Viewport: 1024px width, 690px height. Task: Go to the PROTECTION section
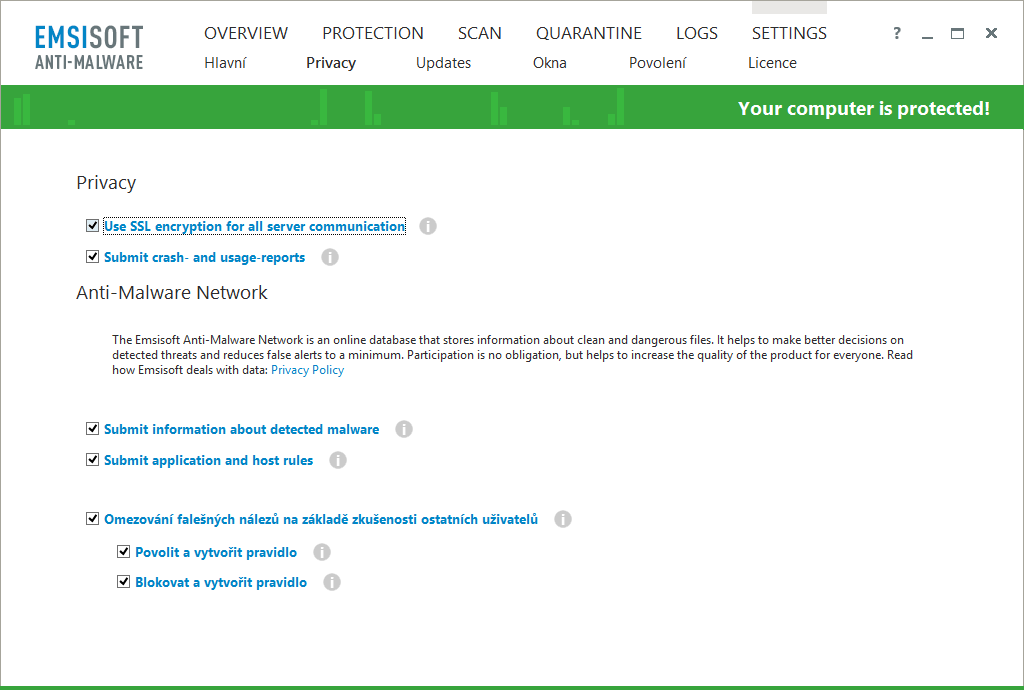pos(373,33)
